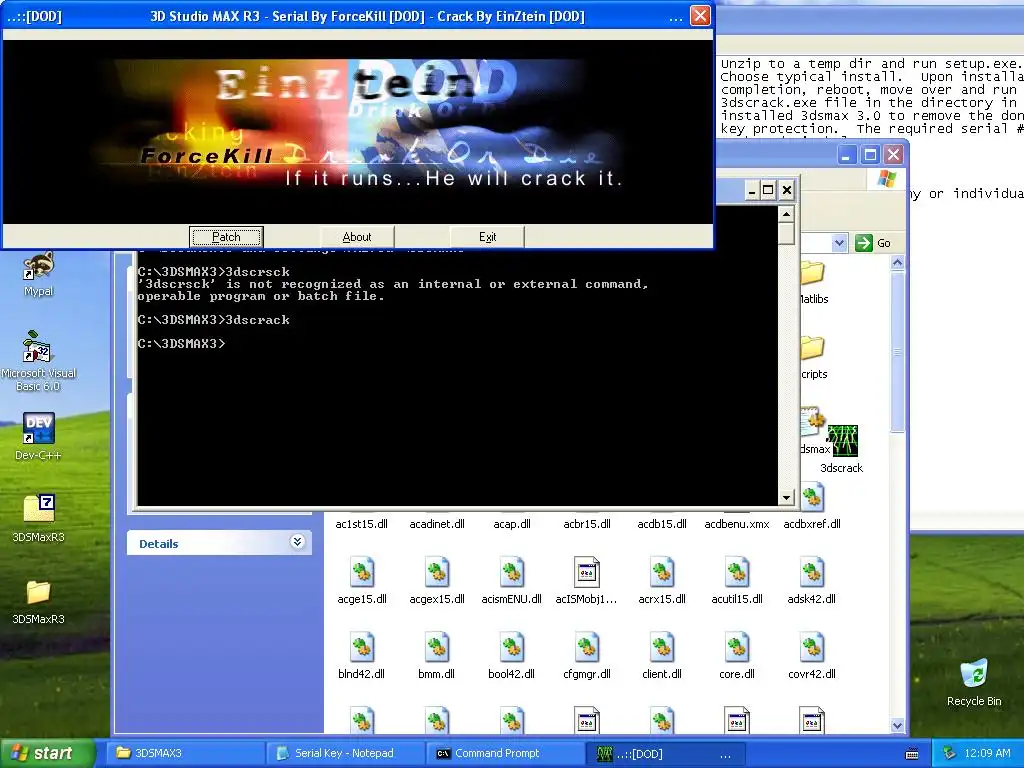The width and height of the screenshot is (1024, 768).
Task: Click Command Prompt scrollbar up arrow
Action: (x=786, y=214)
